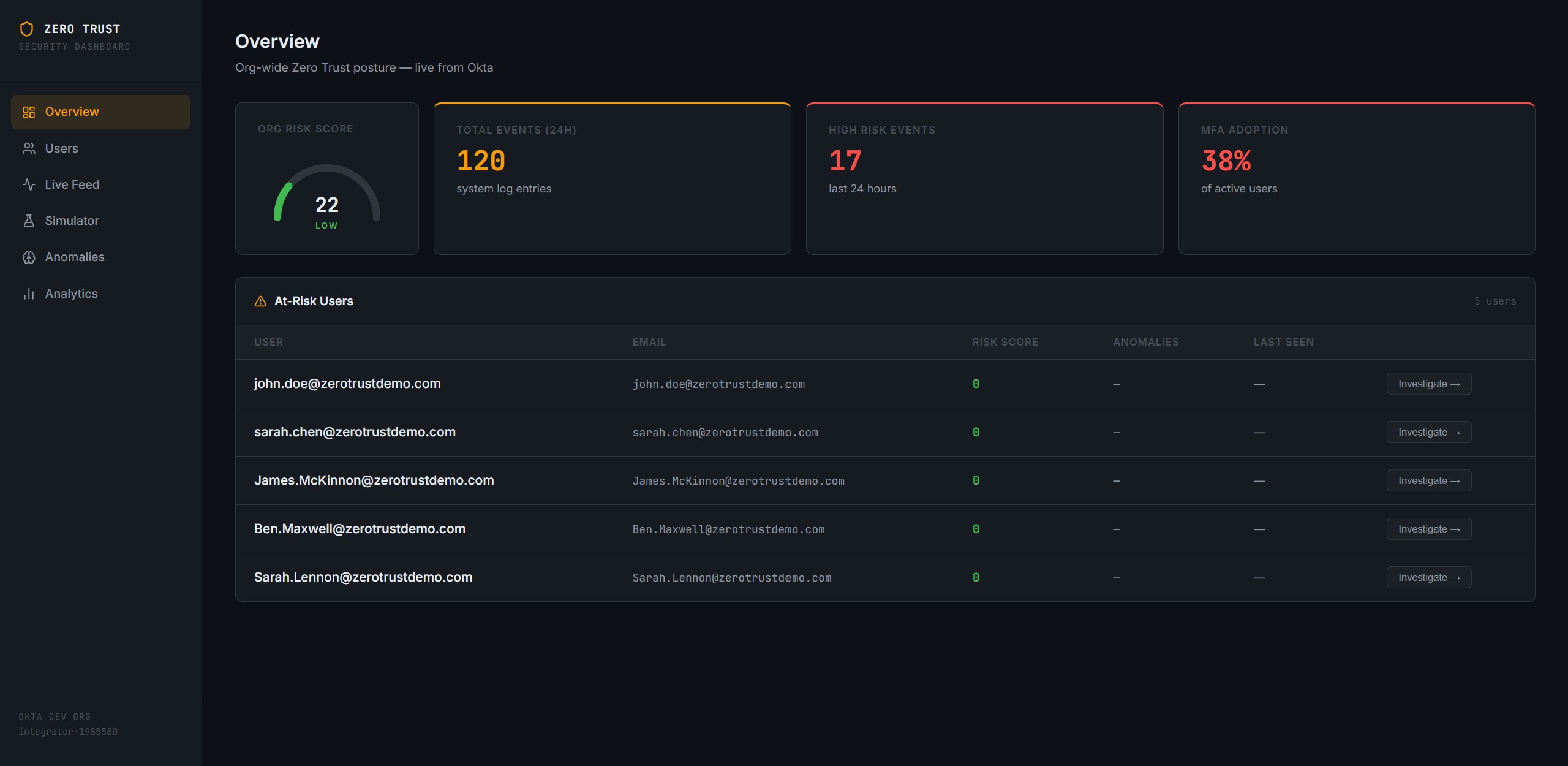Open the Live Feed page

[x=100, y=184]
